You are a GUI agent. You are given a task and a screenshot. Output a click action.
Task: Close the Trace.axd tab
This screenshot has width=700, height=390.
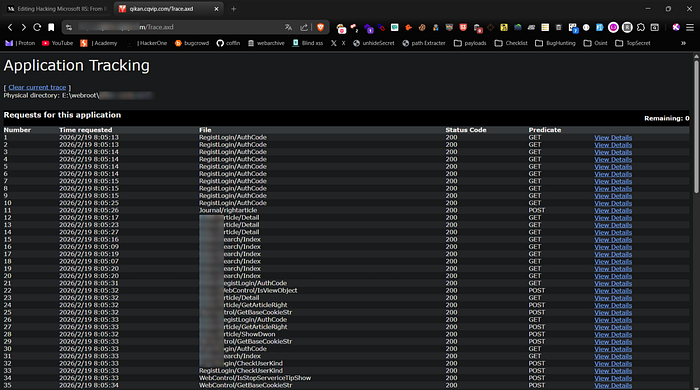click(217, 9)
